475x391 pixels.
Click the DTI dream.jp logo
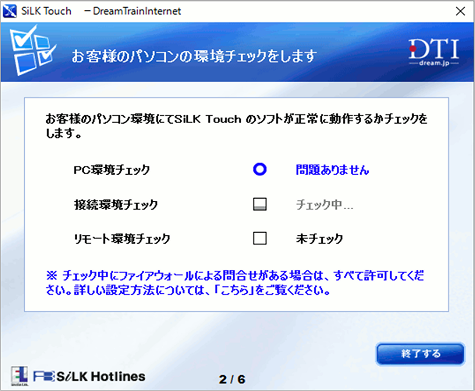point(434,52)
